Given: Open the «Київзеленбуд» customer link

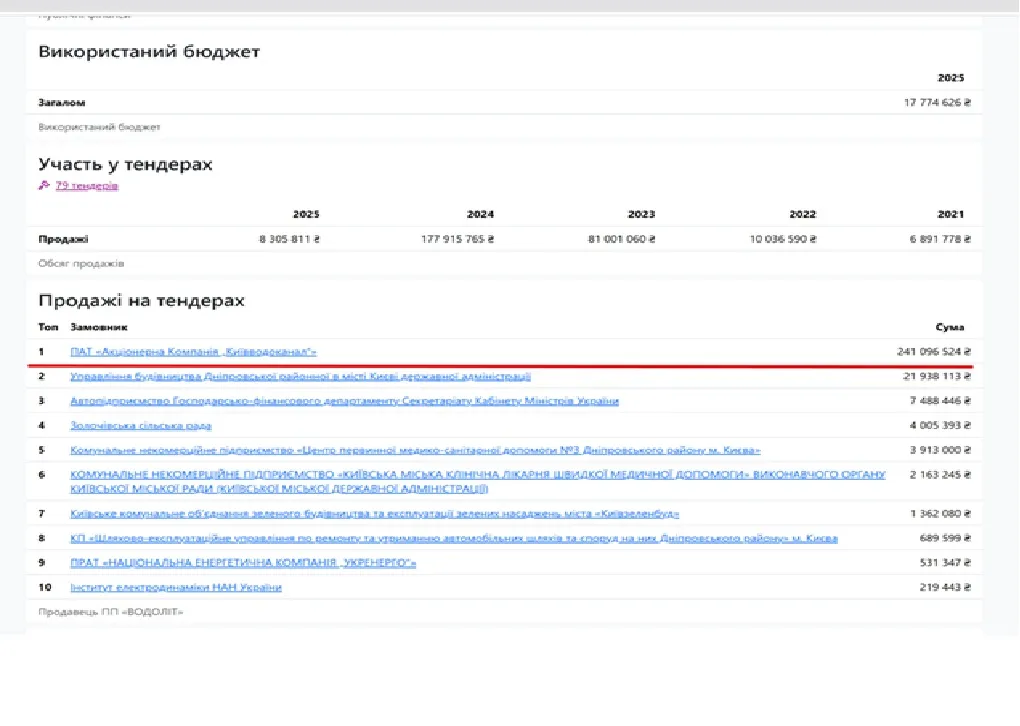Looking at the screenshot, I should [x=375, y=514].
